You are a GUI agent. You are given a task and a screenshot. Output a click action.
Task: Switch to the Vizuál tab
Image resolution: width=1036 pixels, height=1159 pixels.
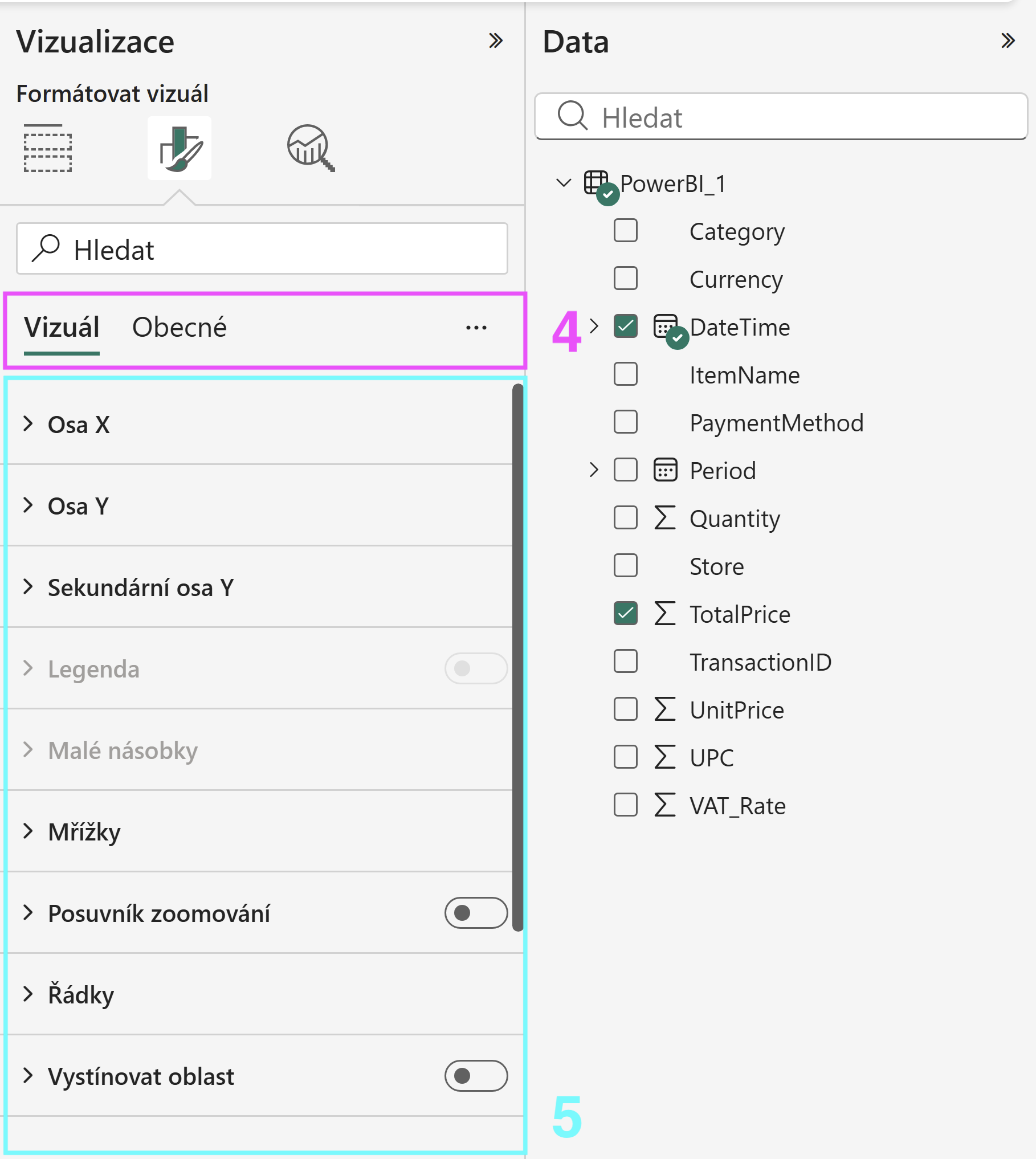click(x=62, y=328)
